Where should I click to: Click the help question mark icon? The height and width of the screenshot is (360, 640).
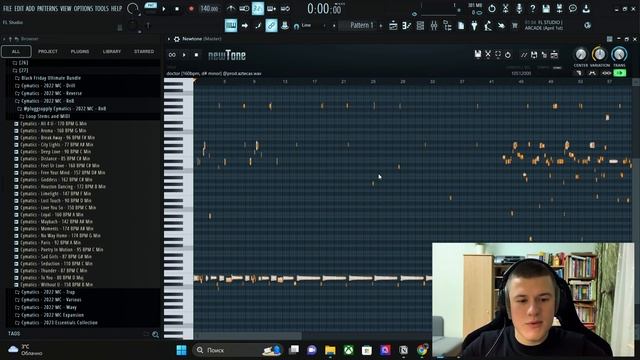pyautogui.click(x=532, y=9)
